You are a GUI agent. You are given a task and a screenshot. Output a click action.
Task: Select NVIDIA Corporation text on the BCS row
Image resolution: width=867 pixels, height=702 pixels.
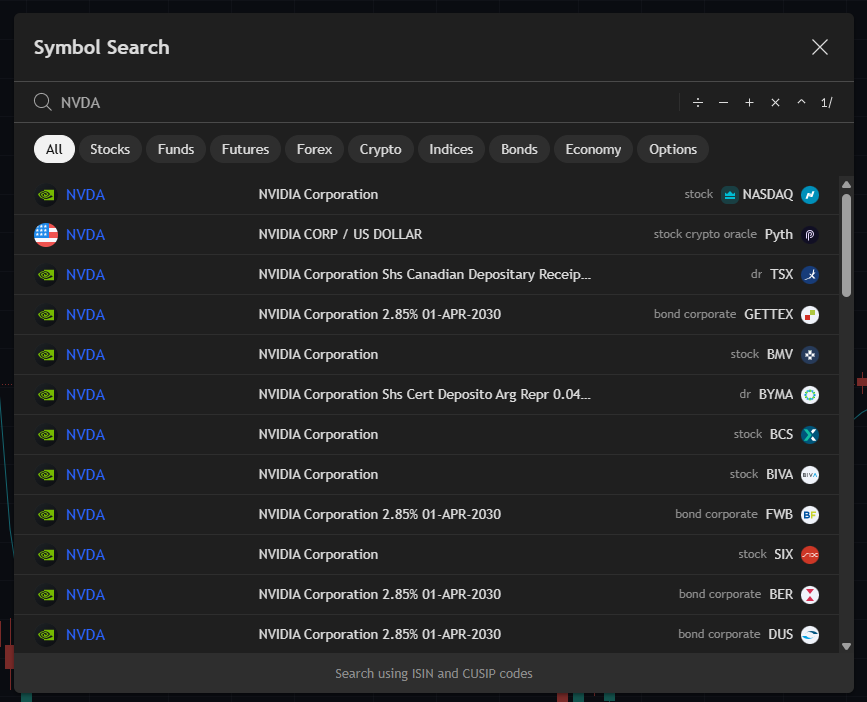click(x=318, y=434)
